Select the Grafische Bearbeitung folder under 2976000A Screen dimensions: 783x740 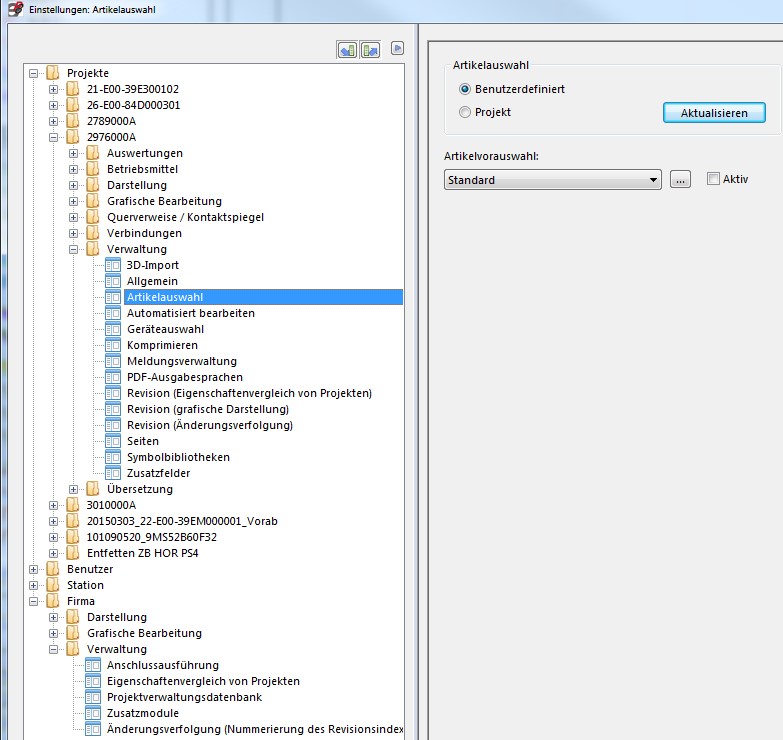coord(164,201)
